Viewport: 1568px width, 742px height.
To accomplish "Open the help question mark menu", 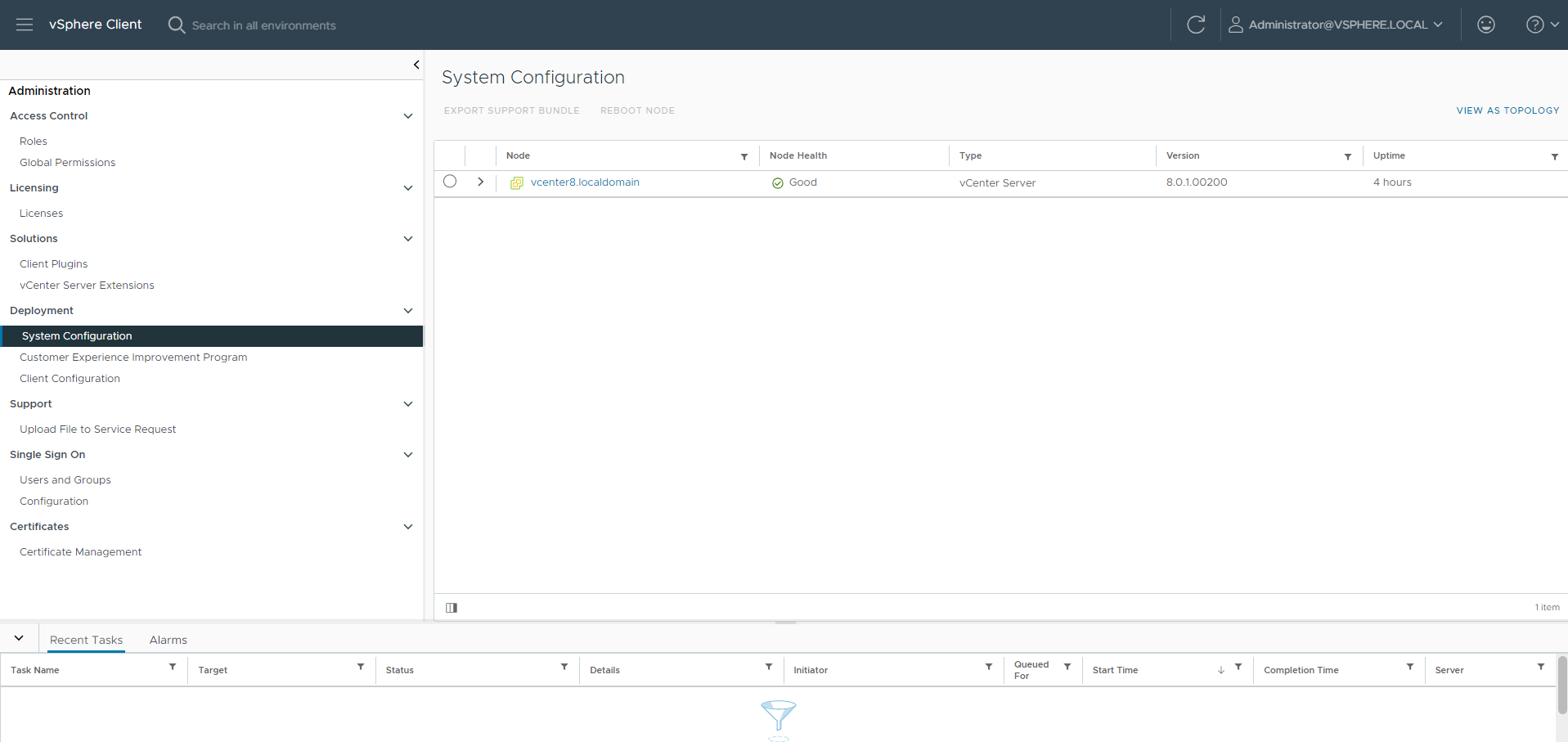I will tap(1541, 25).
